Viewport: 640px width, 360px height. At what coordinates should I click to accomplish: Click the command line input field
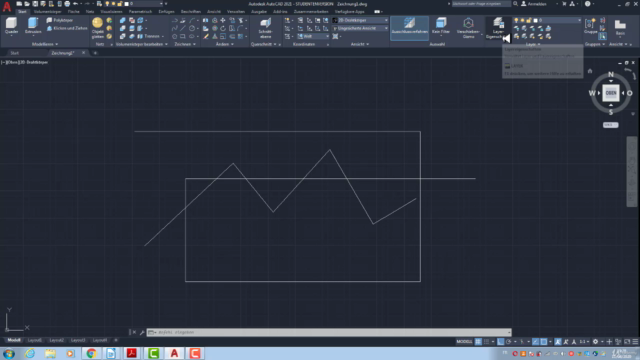pyautogui.click(x=329, y=332)
